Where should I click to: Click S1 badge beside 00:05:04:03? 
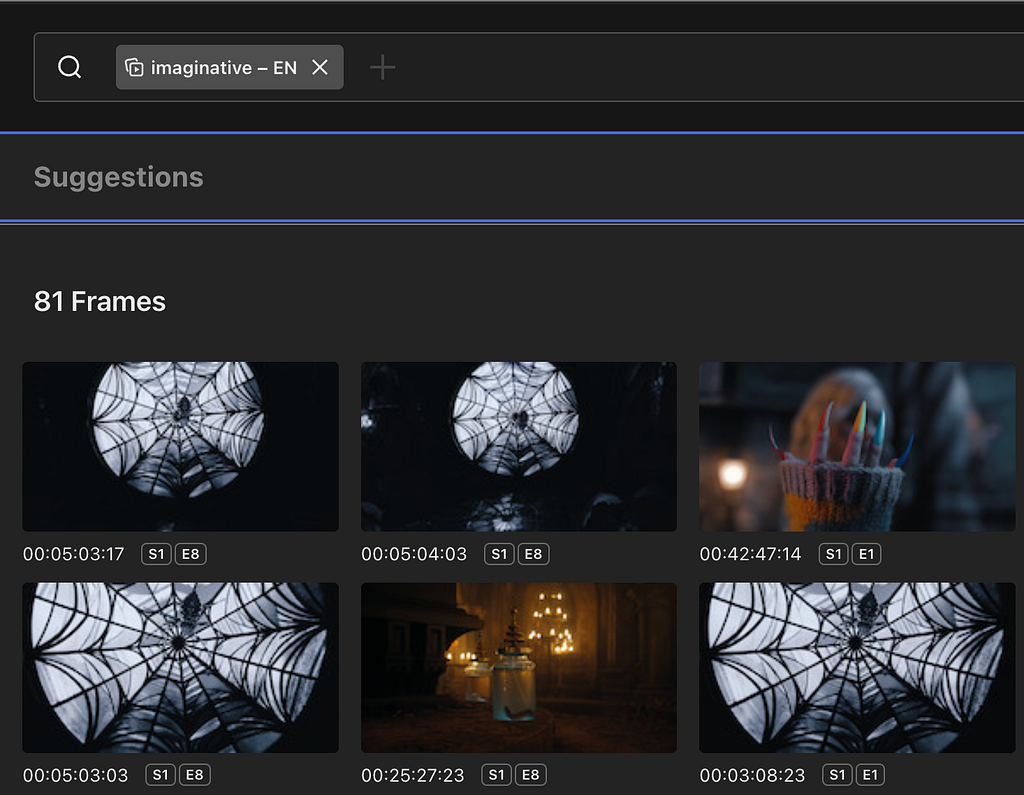(x=499, y=555)
